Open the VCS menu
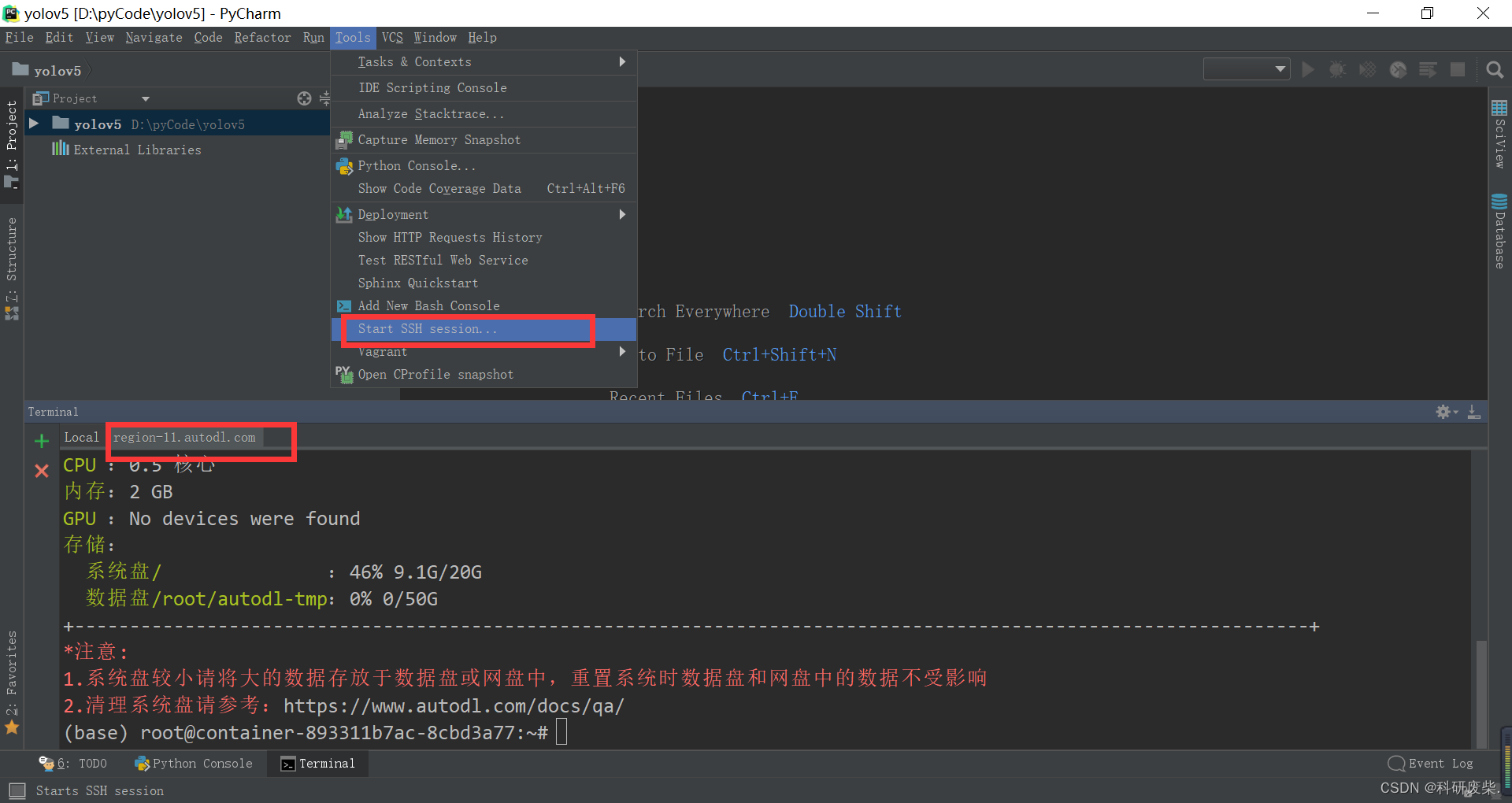Viewport: 1512px width, 803px height. click(392, 37)
